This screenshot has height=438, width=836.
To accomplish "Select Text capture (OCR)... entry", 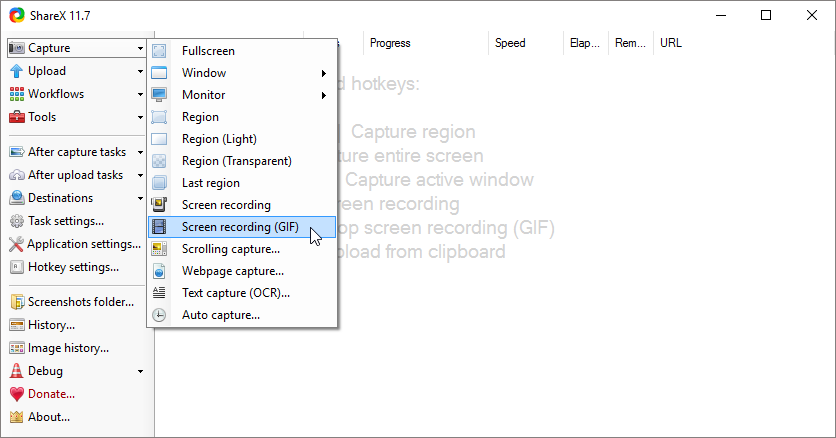I will 242,293.
